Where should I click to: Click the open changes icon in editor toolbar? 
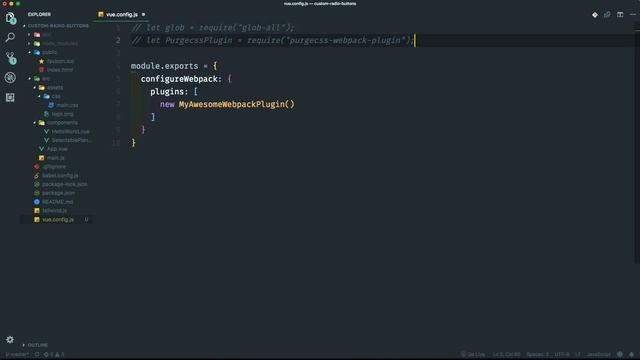(607, 15)
